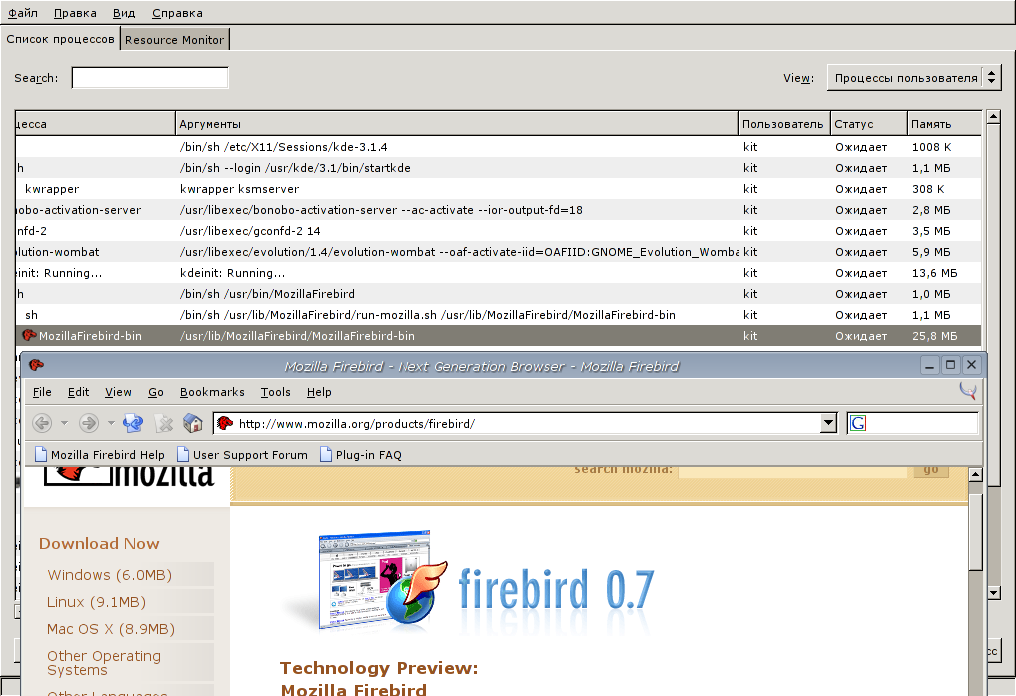Screen dimensions: 1016x696
Task: Click the Mac OS X (8.9MB) link
Action: [110, 629]
